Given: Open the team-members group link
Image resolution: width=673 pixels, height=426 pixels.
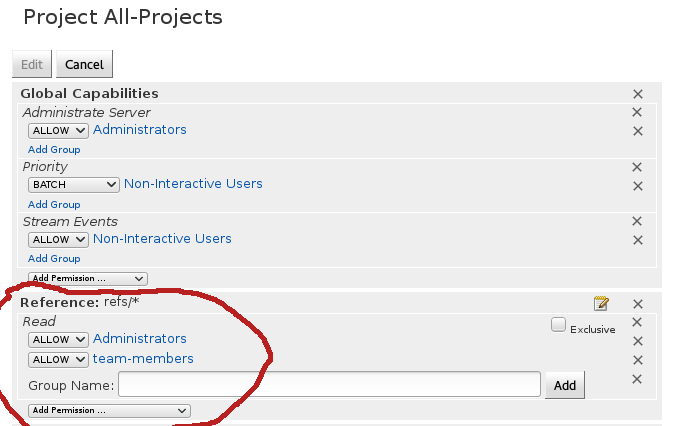Looking at the screenshot, I should tap(143, 358).
